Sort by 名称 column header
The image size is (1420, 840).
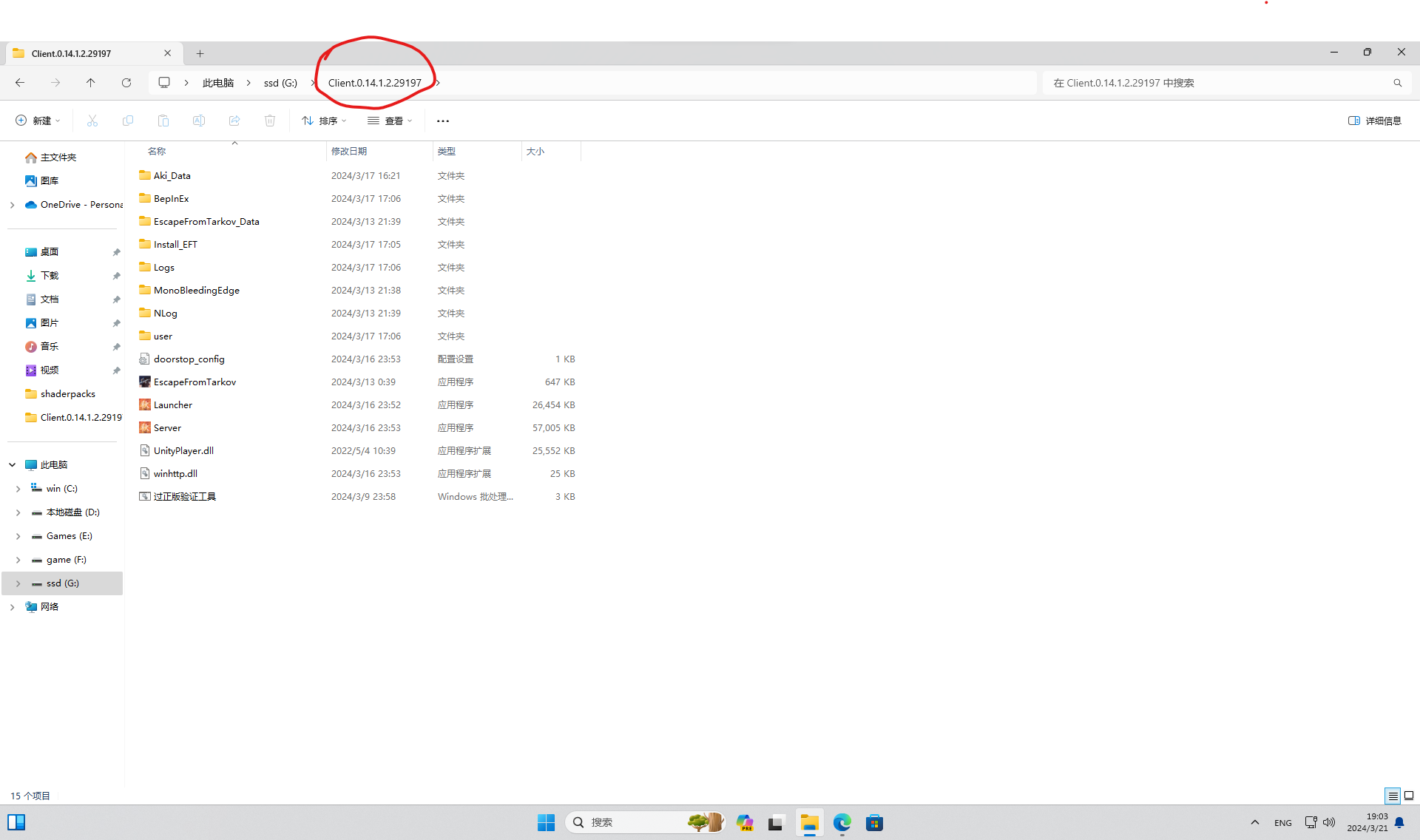(x=156, y=151)
